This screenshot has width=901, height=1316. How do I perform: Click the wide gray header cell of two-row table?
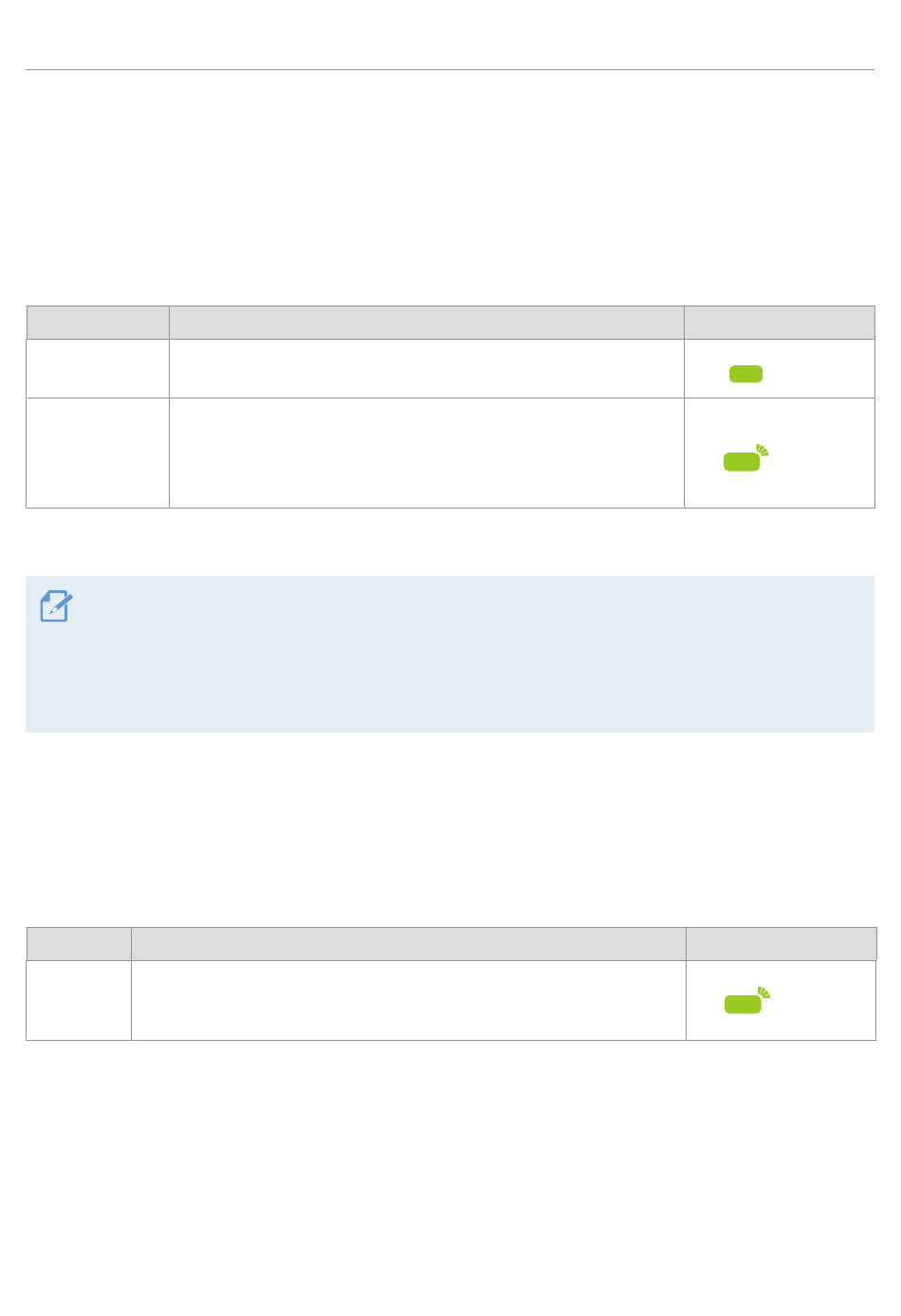click(409, 944)
